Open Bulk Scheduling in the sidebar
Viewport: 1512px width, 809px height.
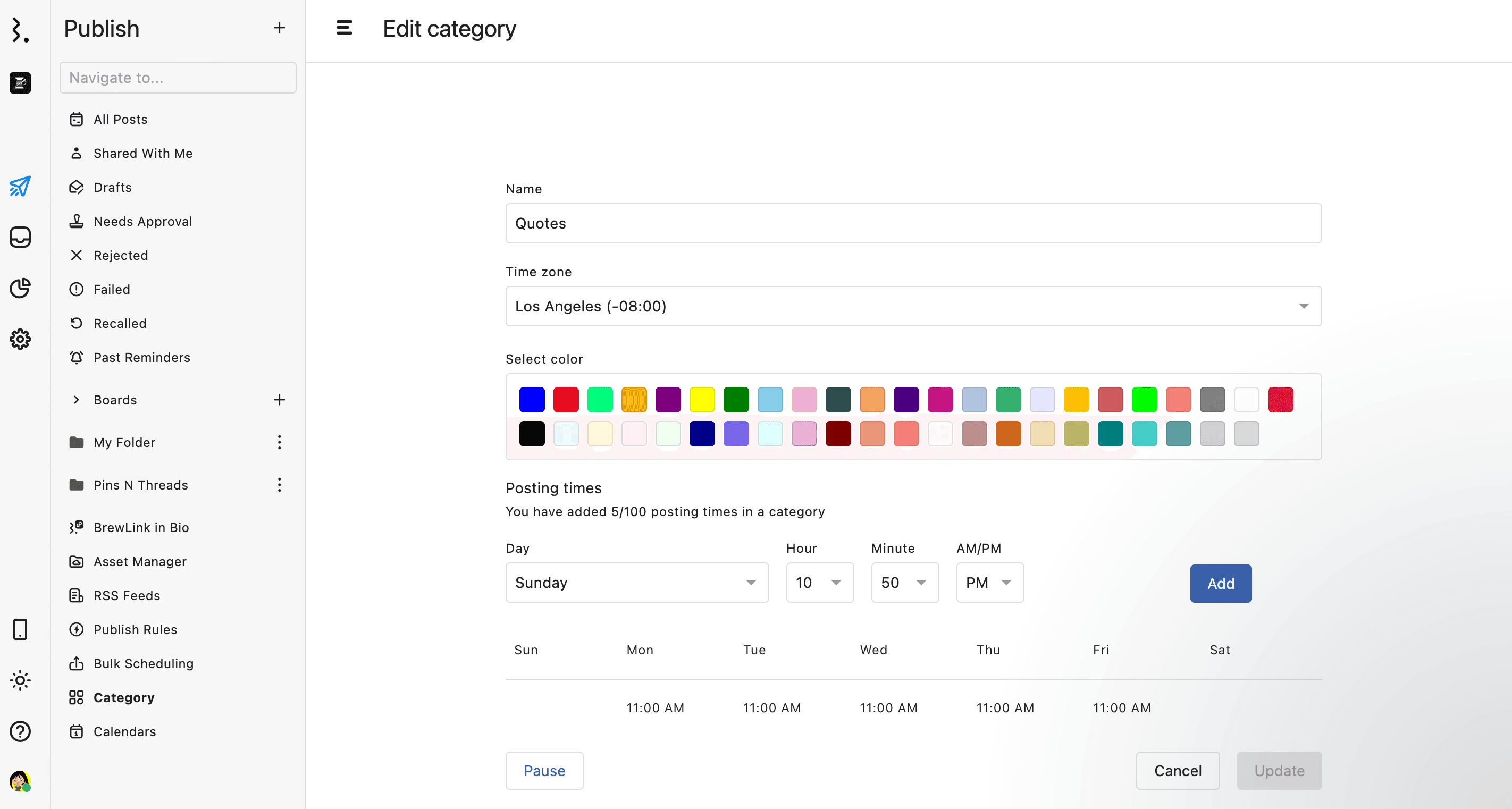(143, 663)
